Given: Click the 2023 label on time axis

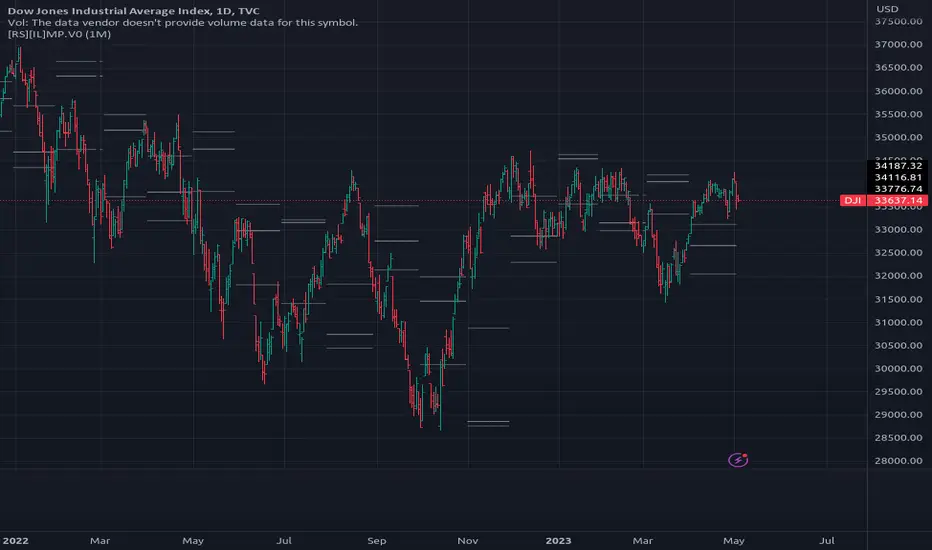Looking at the screenshot, I should (558, 540).
